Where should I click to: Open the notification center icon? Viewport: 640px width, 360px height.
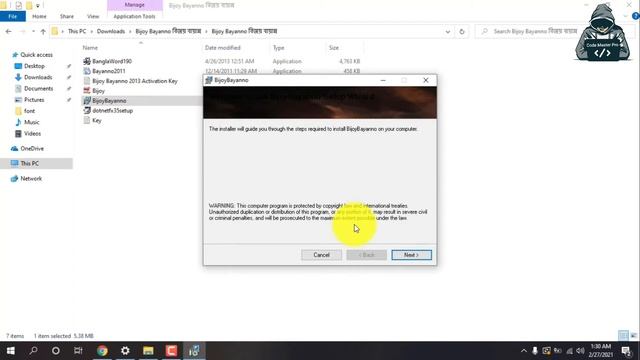pos(626,351)
